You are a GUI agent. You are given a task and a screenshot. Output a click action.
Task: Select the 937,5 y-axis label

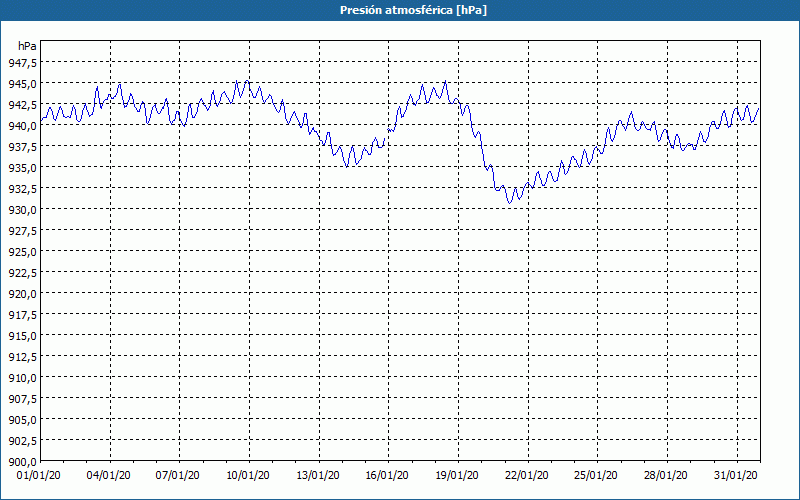(x=22, y=146)
